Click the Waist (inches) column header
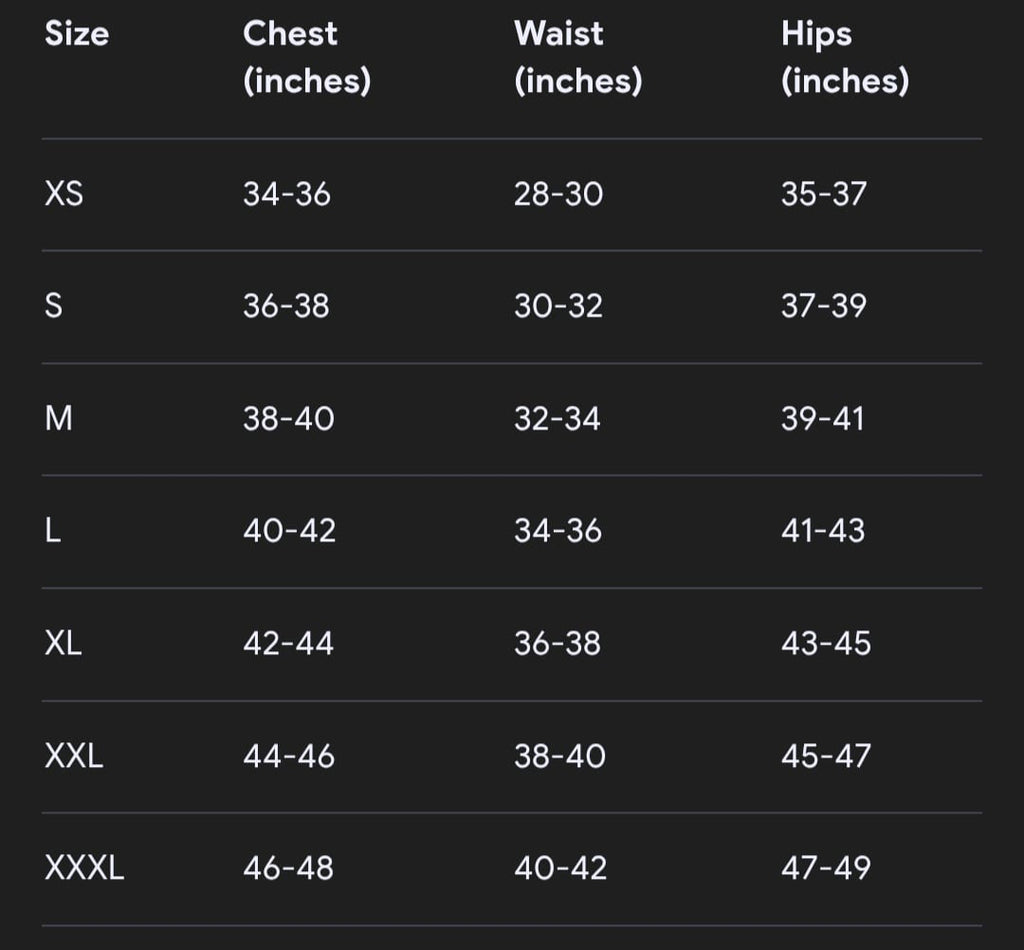Image resolution: width=1024 pixels, height=950 pixels. click(x=577, y=57)
